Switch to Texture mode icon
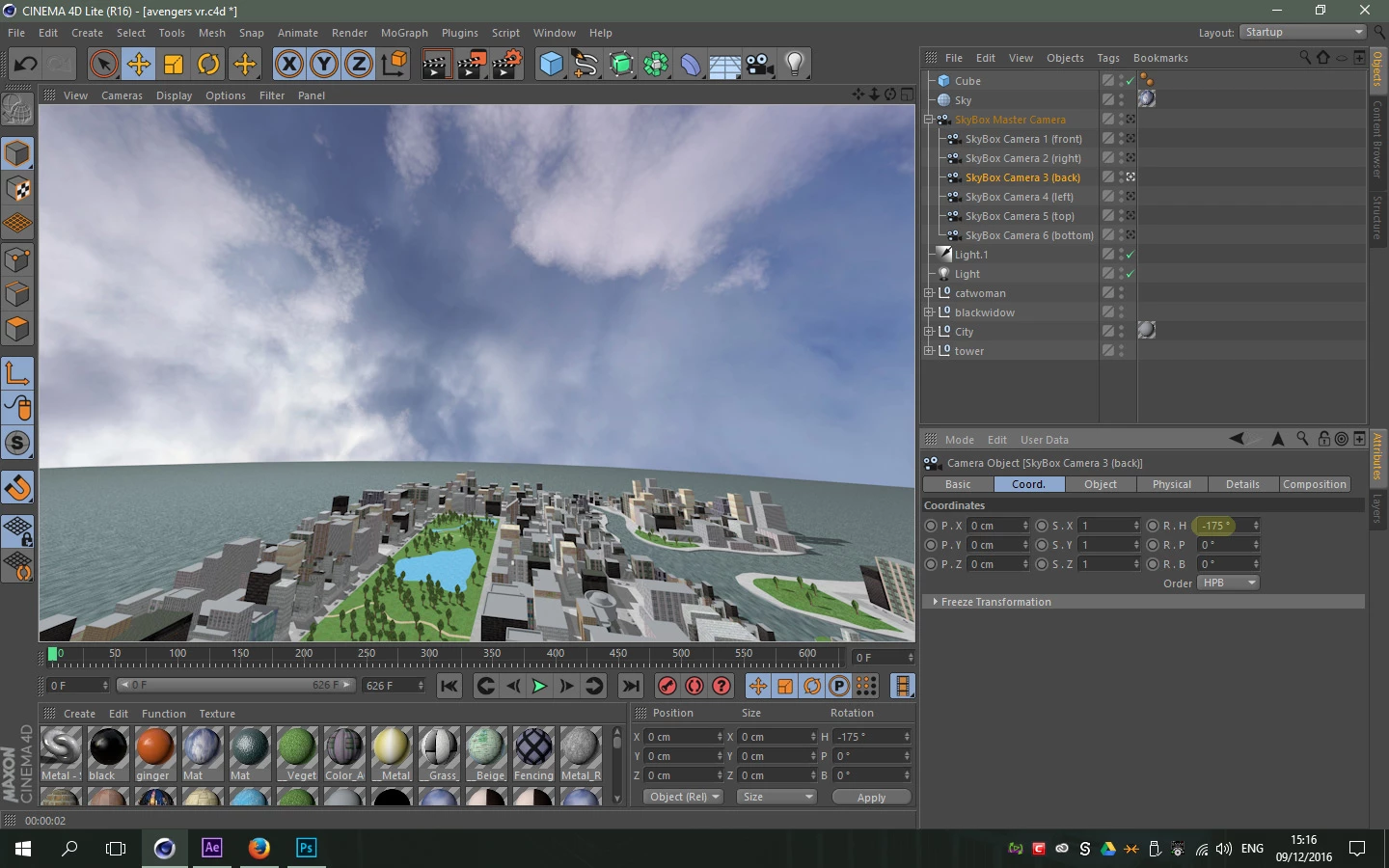Screen dimensions: 1389x868 tap(17, 188)
